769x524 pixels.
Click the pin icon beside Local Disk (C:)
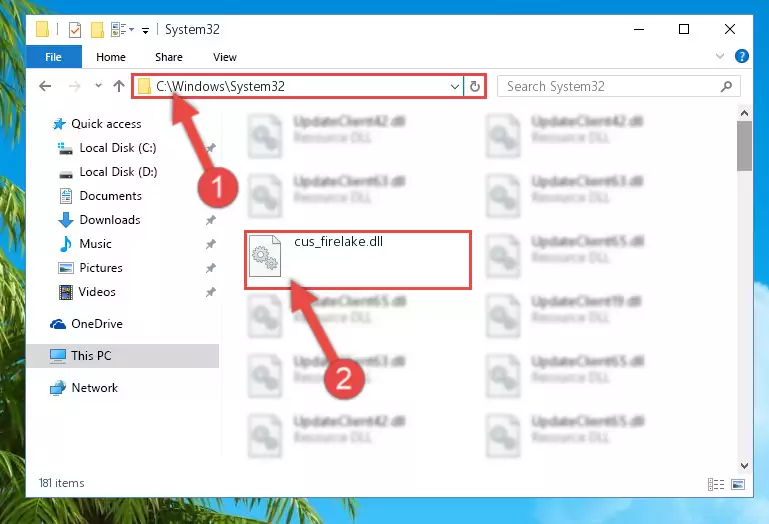pos(211,148)
